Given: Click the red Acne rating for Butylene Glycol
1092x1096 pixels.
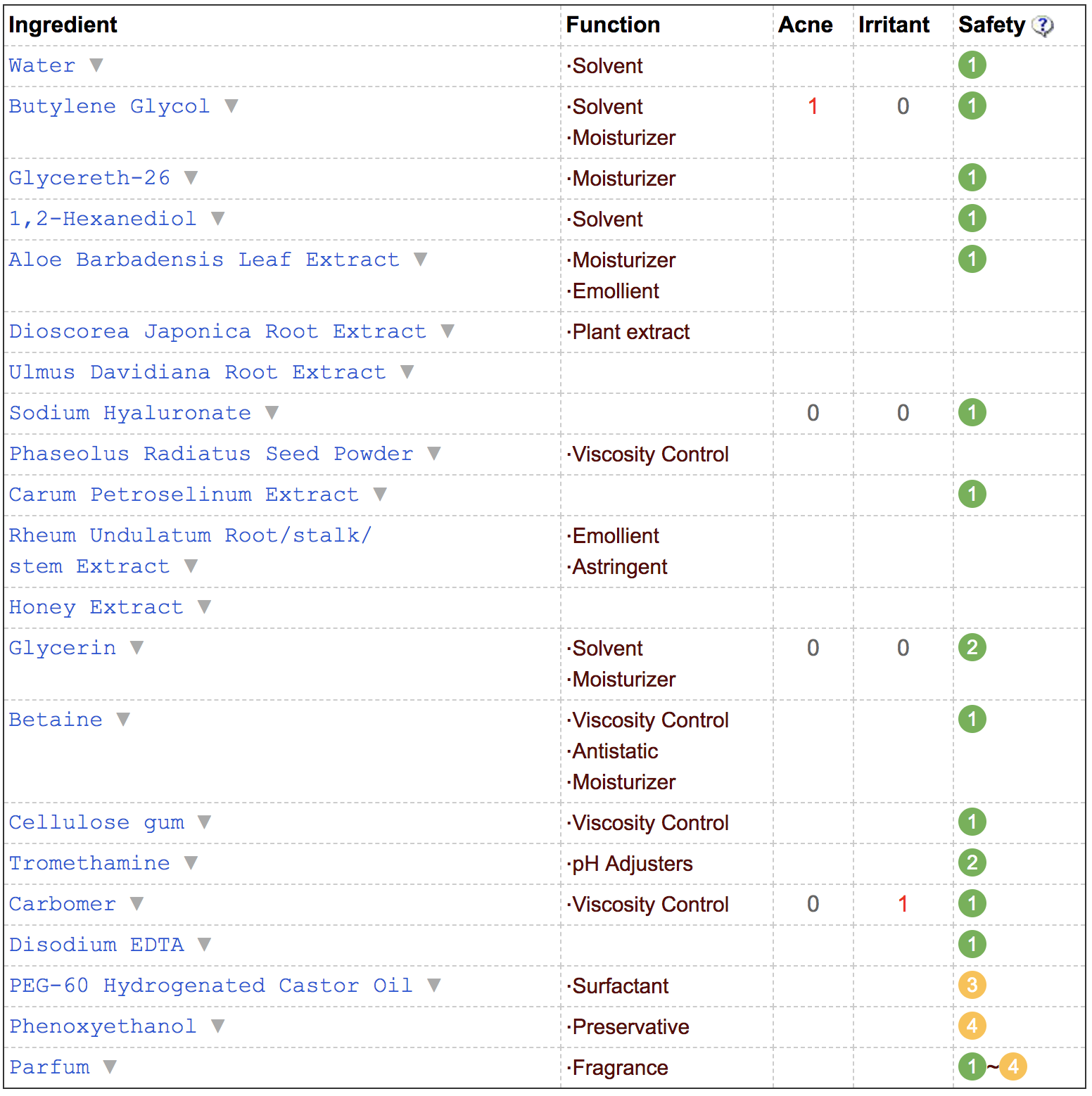Looking at the screenshot, I should [813, 106].
